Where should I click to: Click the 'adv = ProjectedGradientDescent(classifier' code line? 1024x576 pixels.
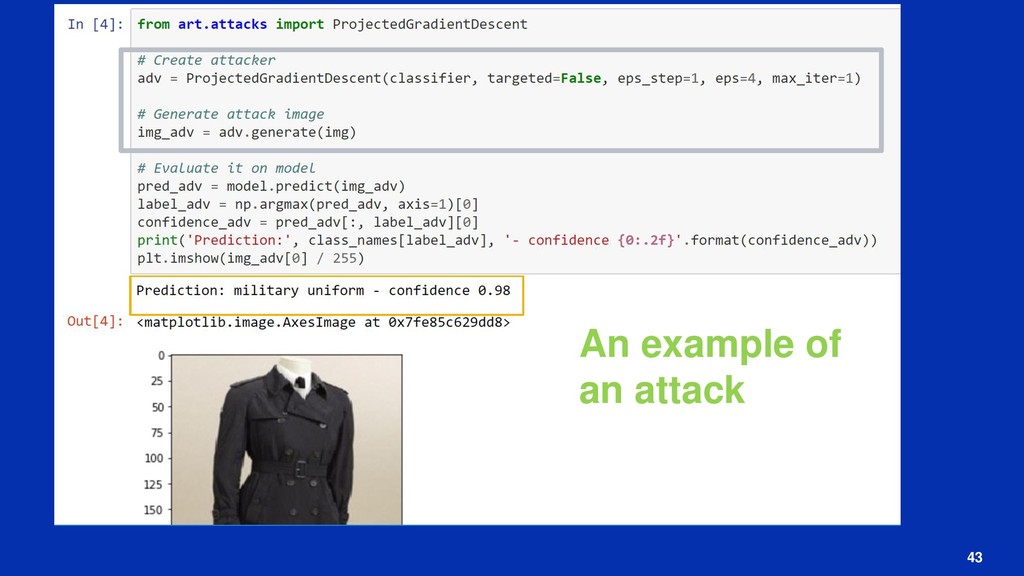coord(499,78)
